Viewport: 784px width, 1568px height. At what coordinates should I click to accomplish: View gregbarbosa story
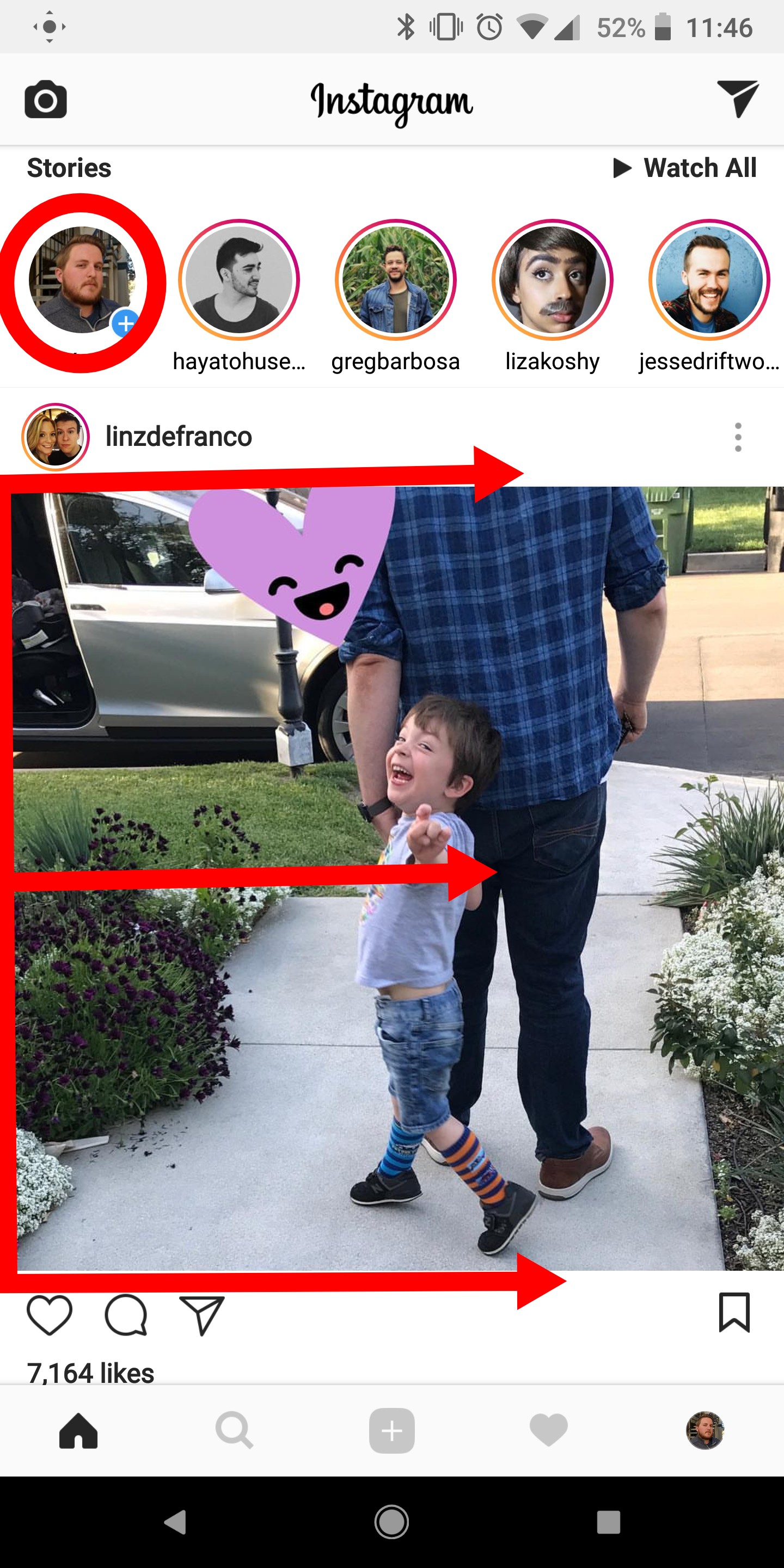(396, 280)
